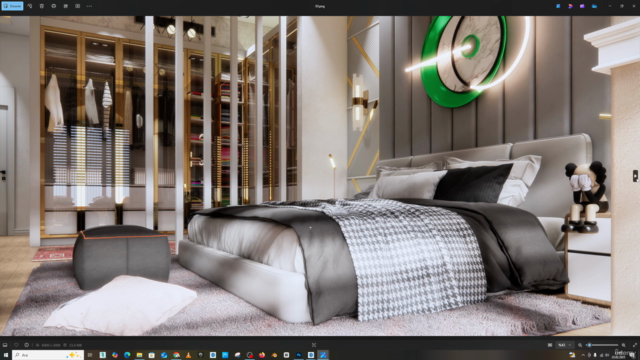The height and width of the screenshot is (360, 640).
Task: Open VLC media player from the taskbar
Action: (188, 355)
